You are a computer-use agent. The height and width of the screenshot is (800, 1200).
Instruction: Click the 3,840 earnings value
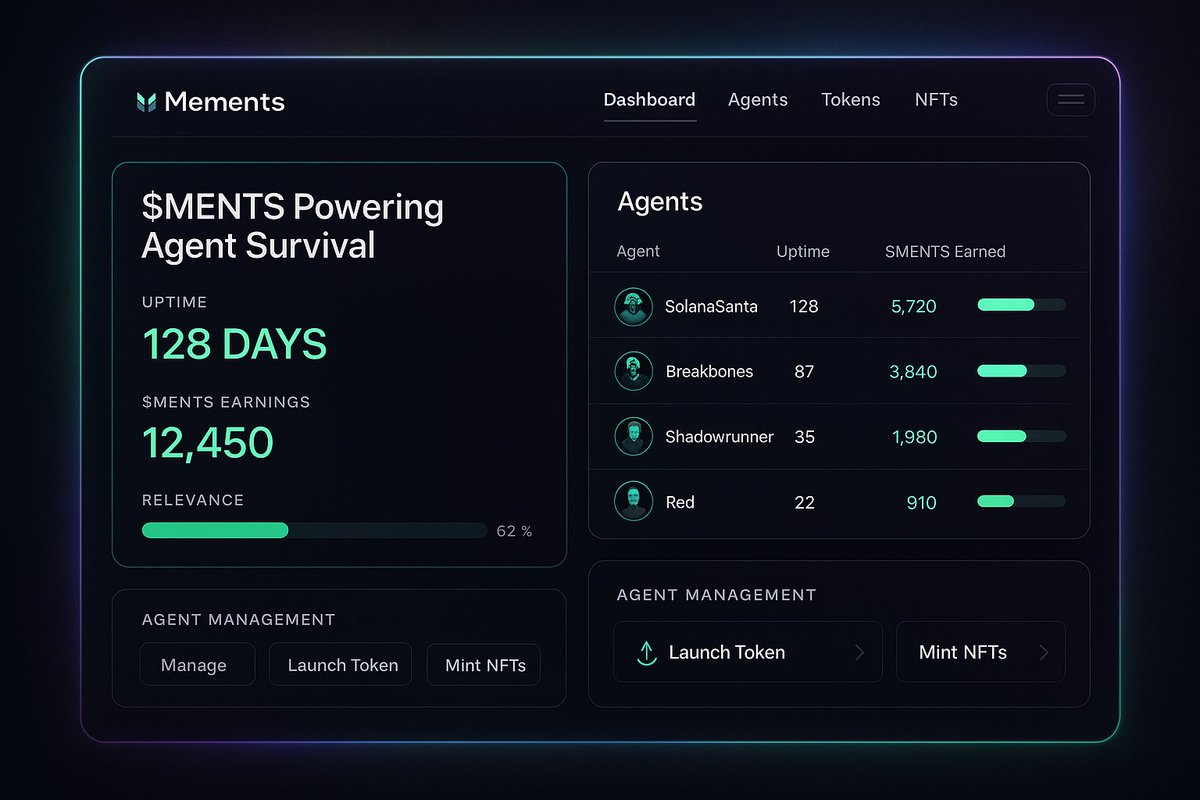(913, 372)
